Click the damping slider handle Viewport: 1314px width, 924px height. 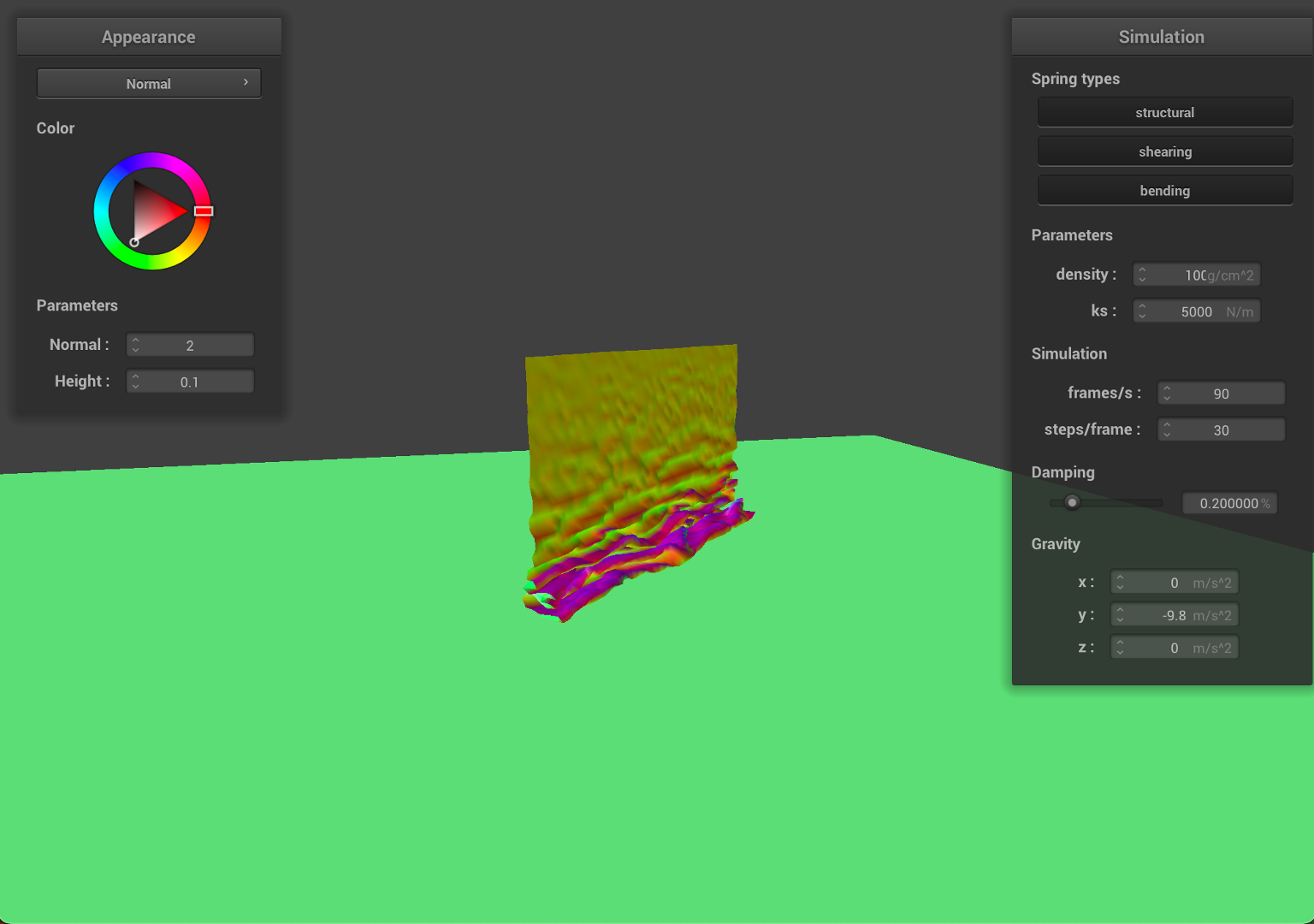[1072, 503]
